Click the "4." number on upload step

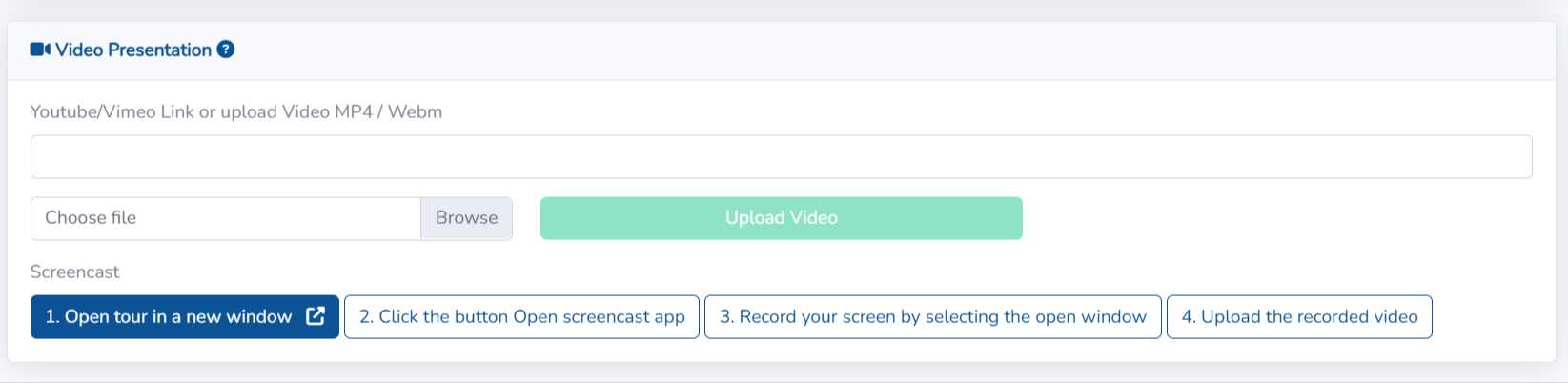pyautogui.click(x=1189, y=317)
